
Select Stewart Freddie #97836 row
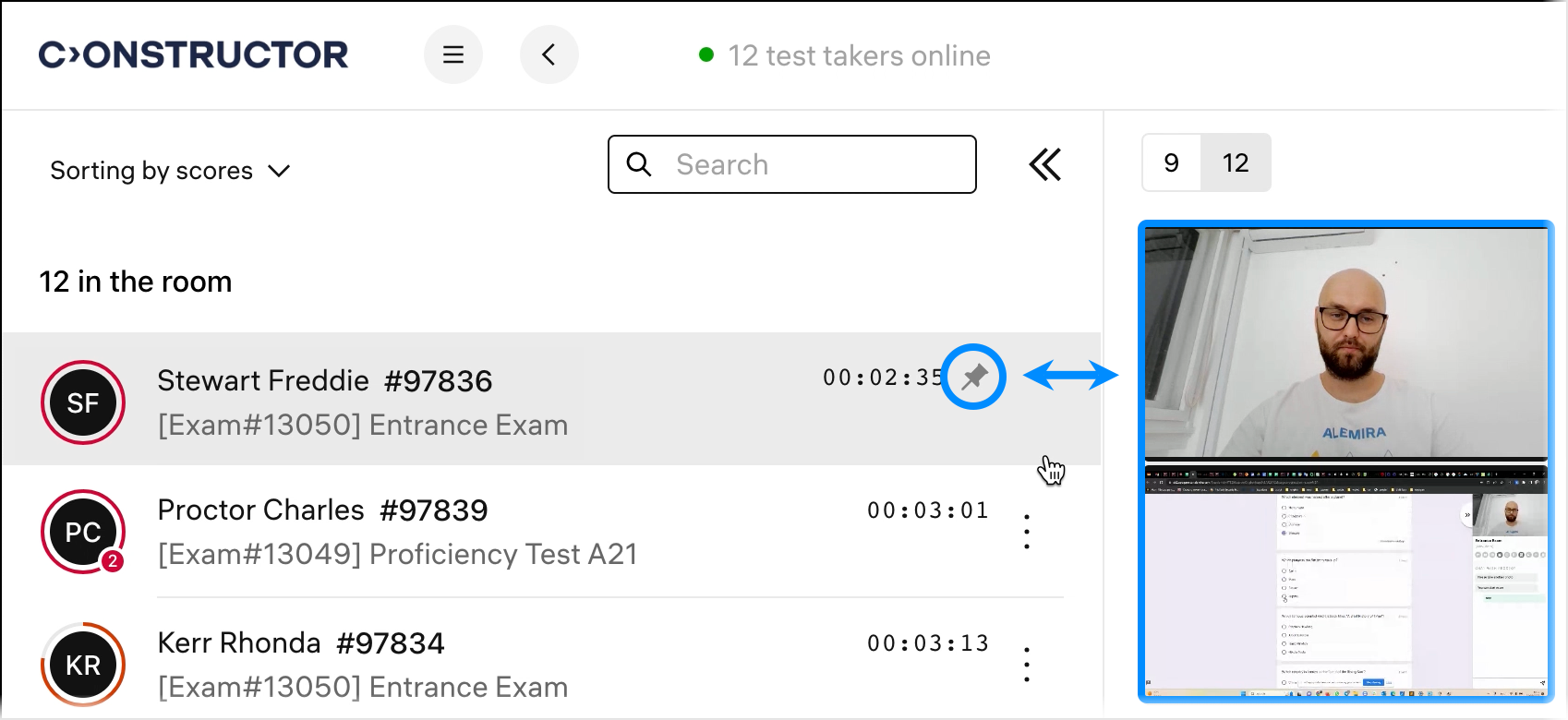(462, 401)
